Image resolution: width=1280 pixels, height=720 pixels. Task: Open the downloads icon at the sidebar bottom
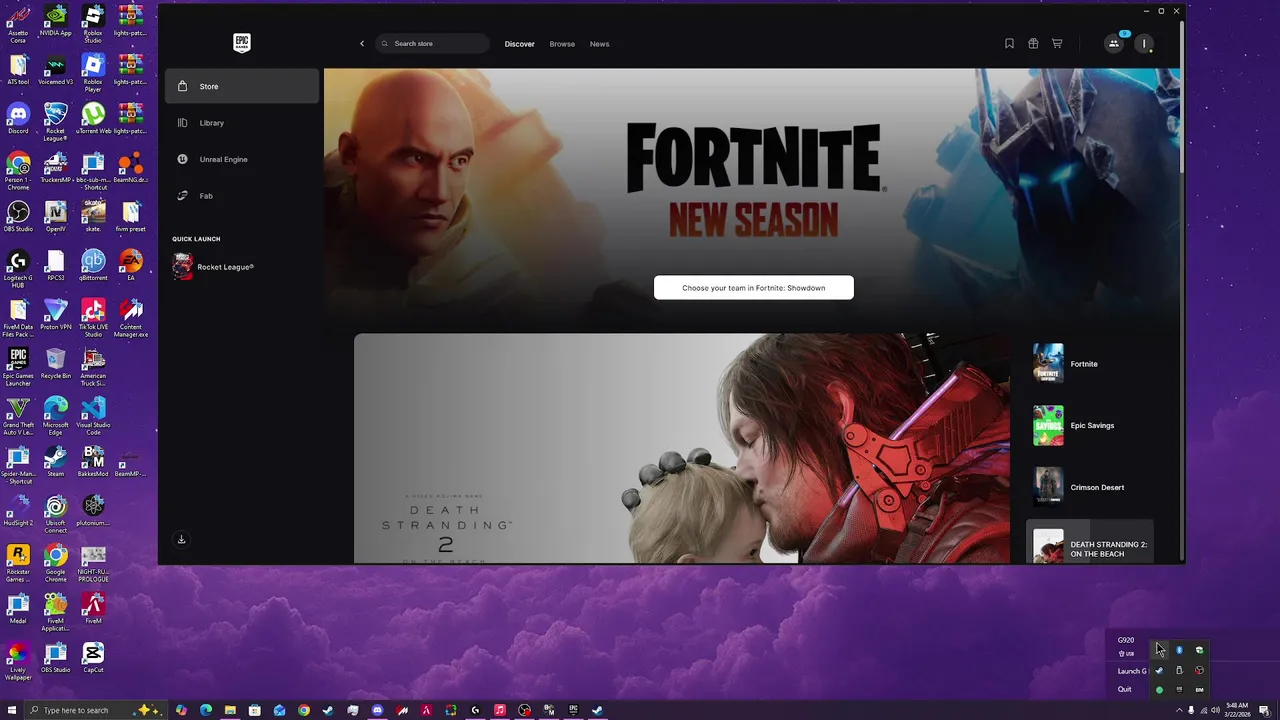(x=181, y=539)
